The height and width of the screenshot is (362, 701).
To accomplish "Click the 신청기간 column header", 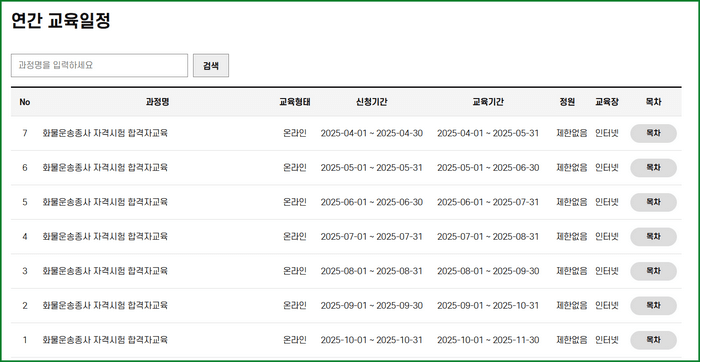I will (372, 102).
